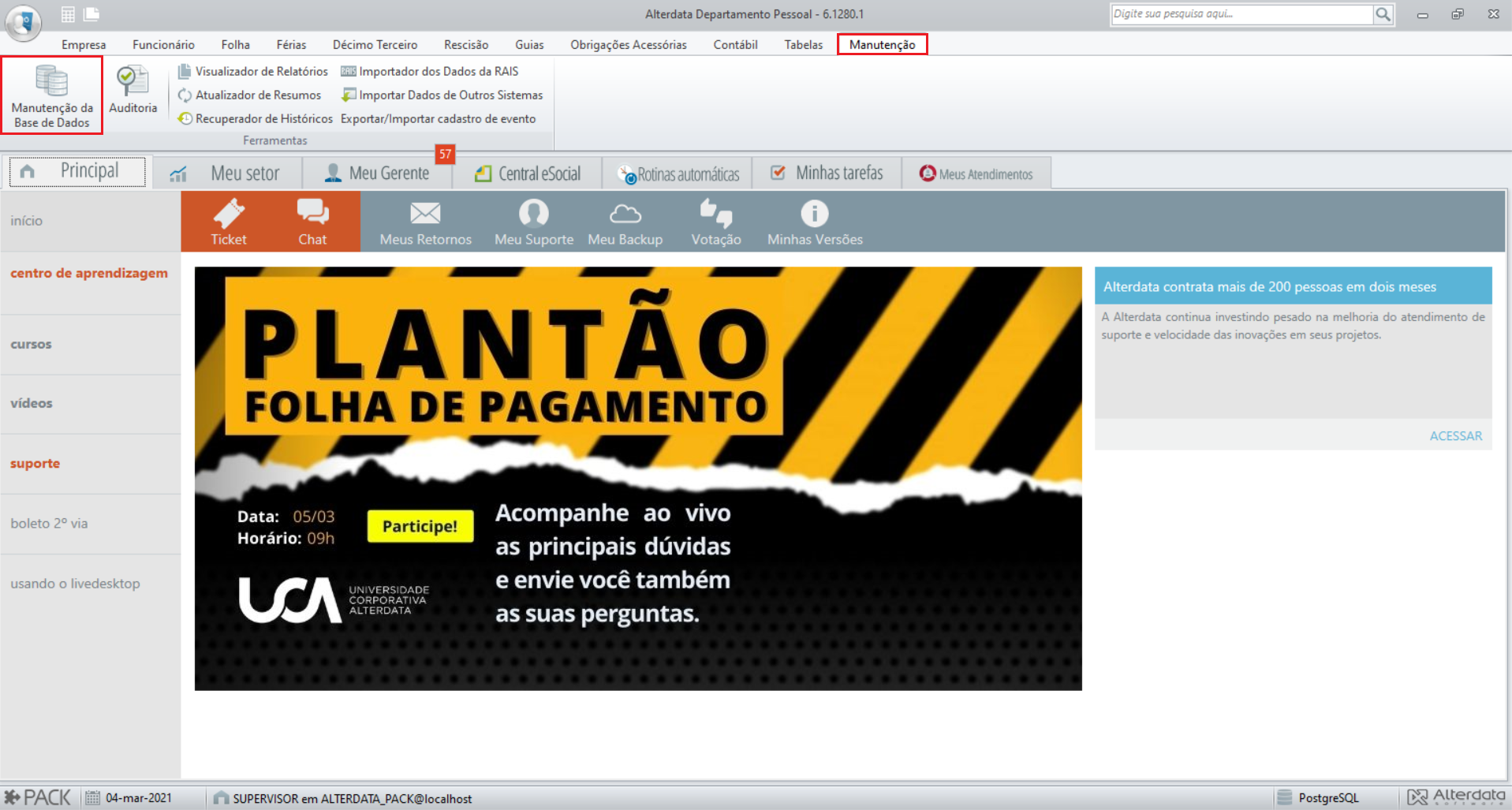Open the Décimo Terceiro menu
Viewport: 1512px width, 810px height.
tap(375, 44)
